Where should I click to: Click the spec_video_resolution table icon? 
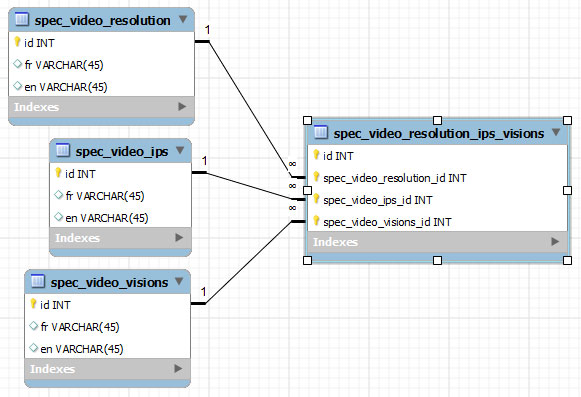tap(21, 19)
